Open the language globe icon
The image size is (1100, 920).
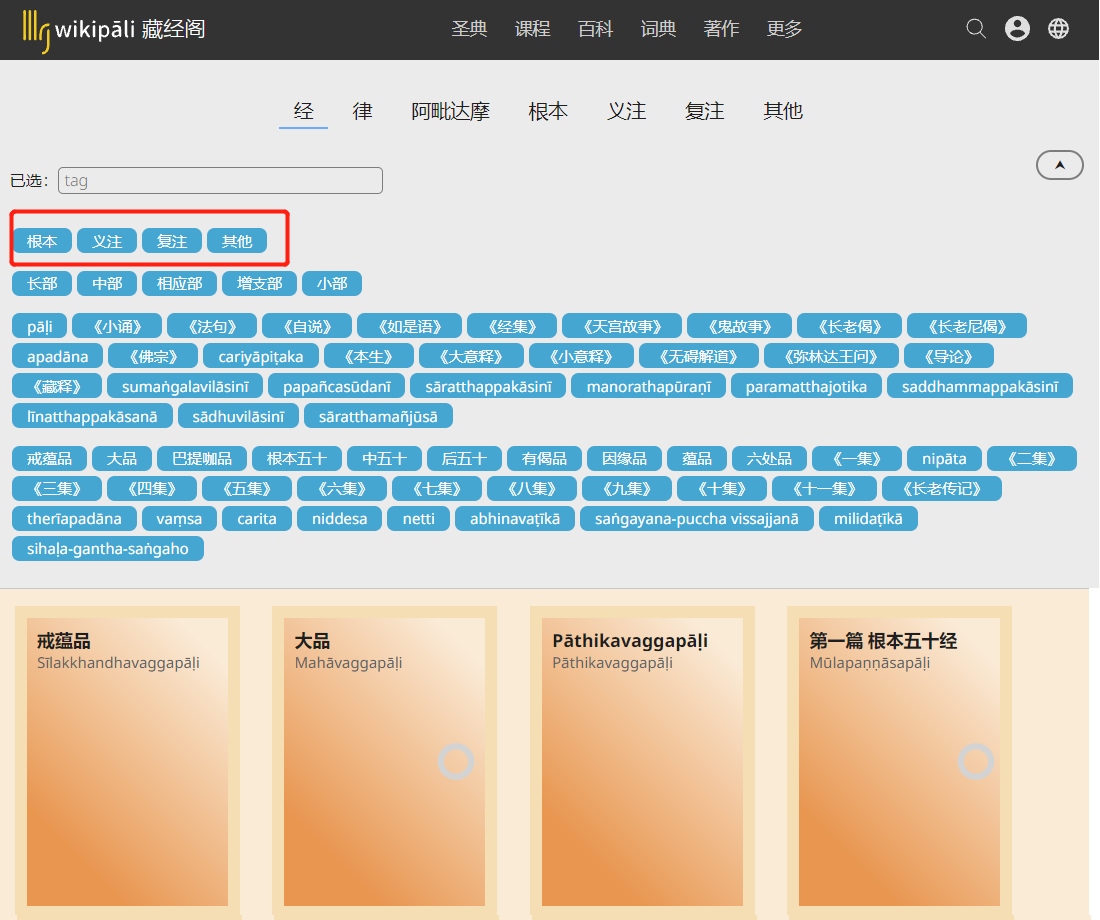tap(1059, 29)
